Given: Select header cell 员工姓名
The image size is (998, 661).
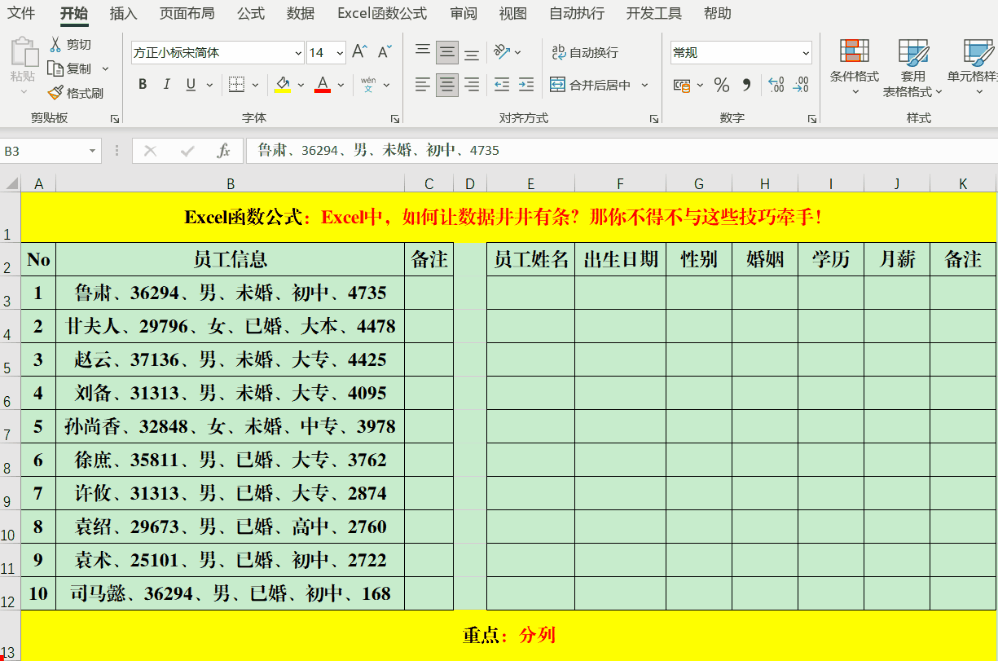Looking at the screenshot, I should coord(531,260).
